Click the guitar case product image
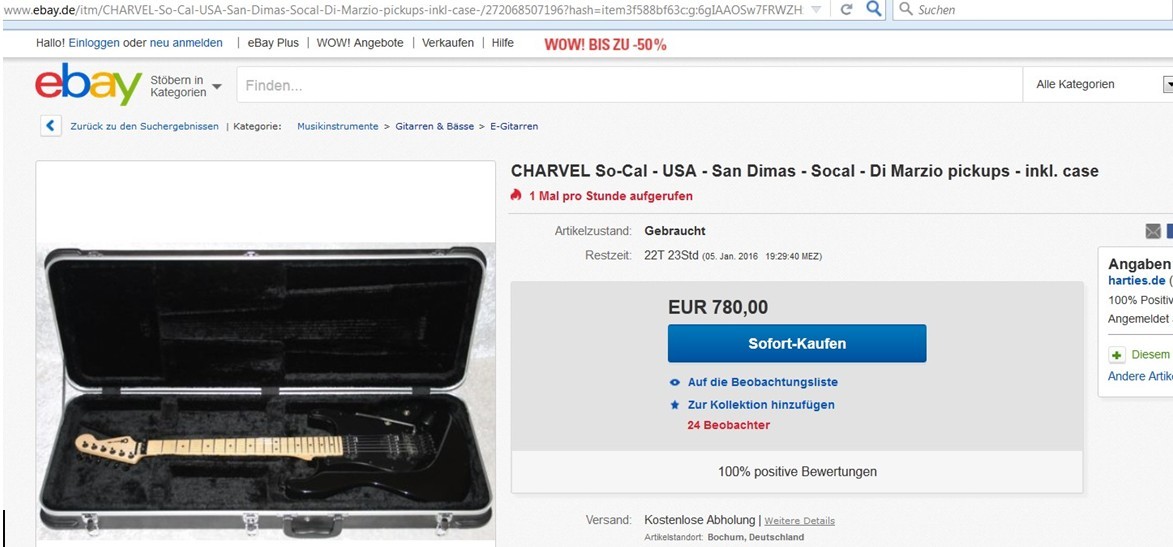Viewport: 1173px width, 547px height. 266,391
